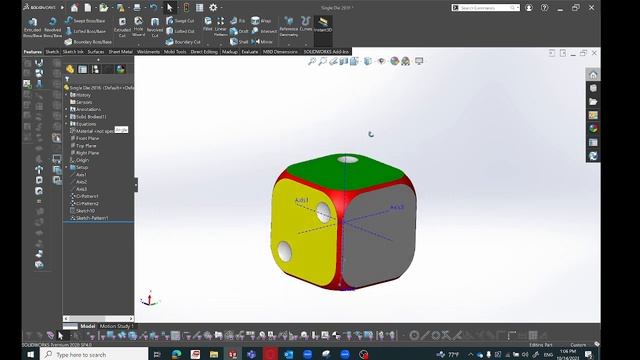The width and height of the screenshot is (640, 360).
Task: Choose the Lofted Boss/Base command
Action: point(85,31)
